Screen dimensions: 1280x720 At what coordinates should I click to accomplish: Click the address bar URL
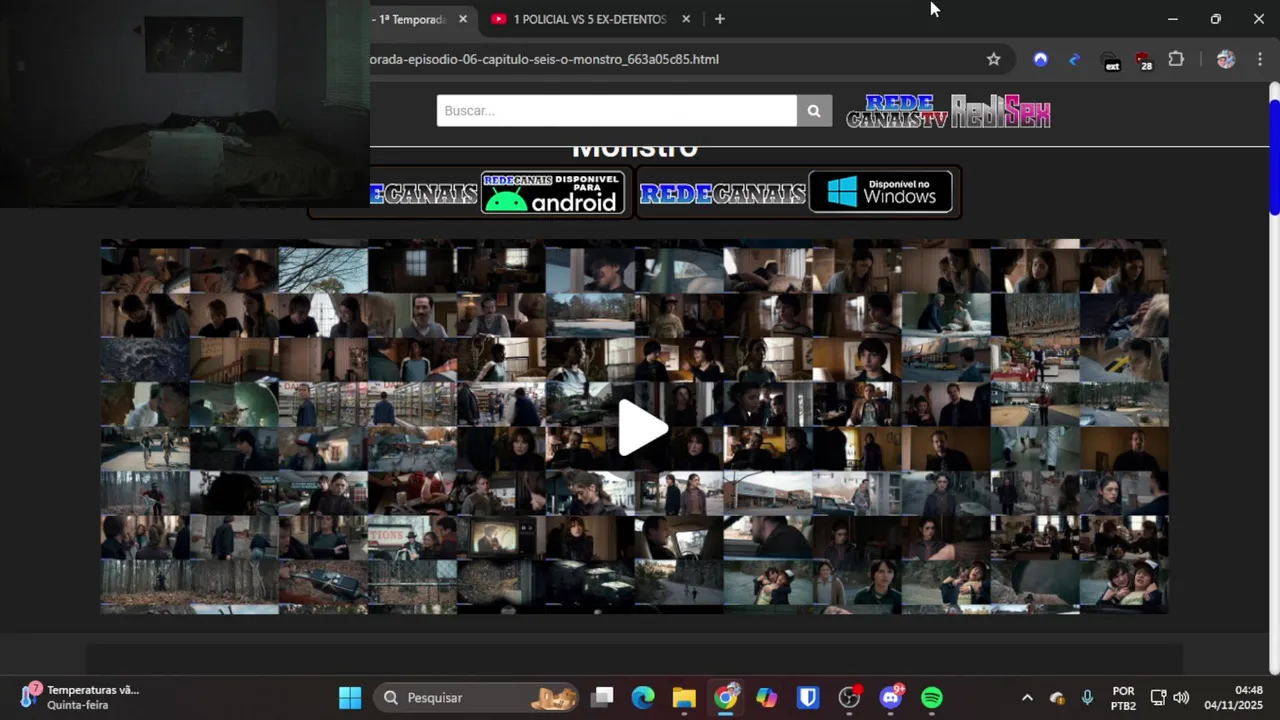point(545,59)
